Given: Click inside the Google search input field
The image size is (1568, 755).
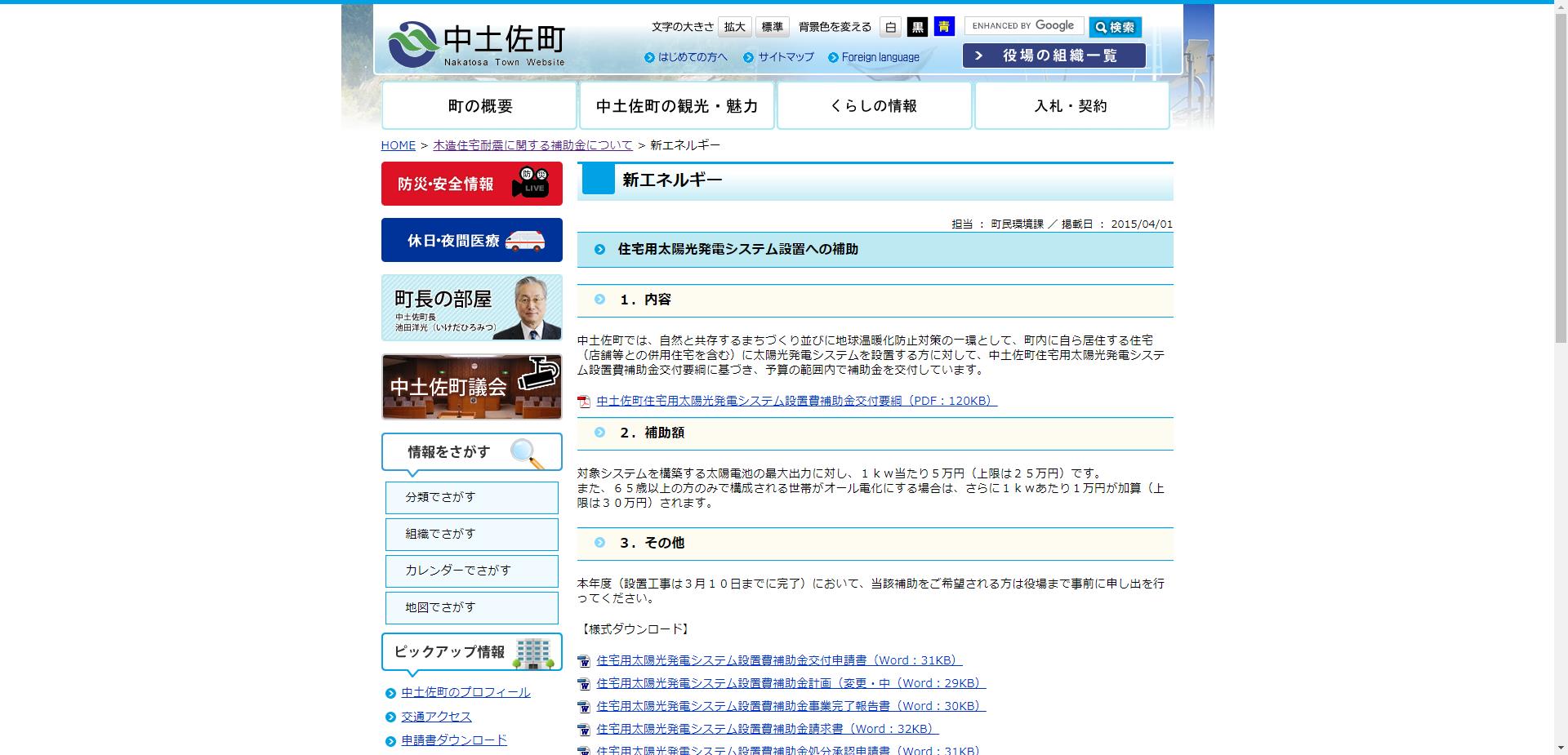Looking at the screenshot, I should coord(1023,25).
